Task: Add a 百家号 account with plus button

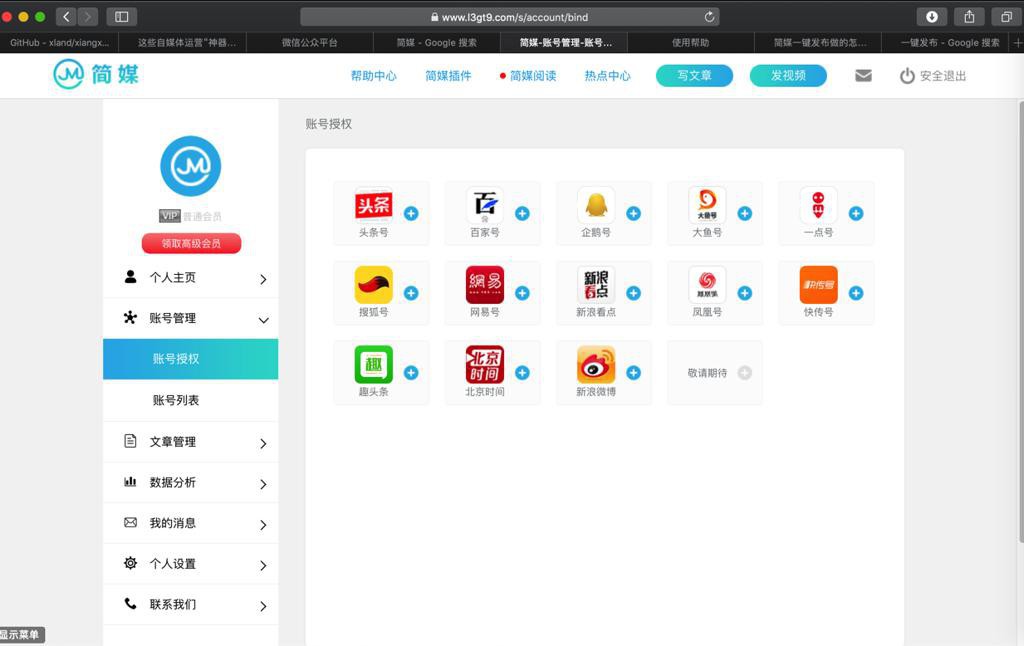Action: [522, 214]
